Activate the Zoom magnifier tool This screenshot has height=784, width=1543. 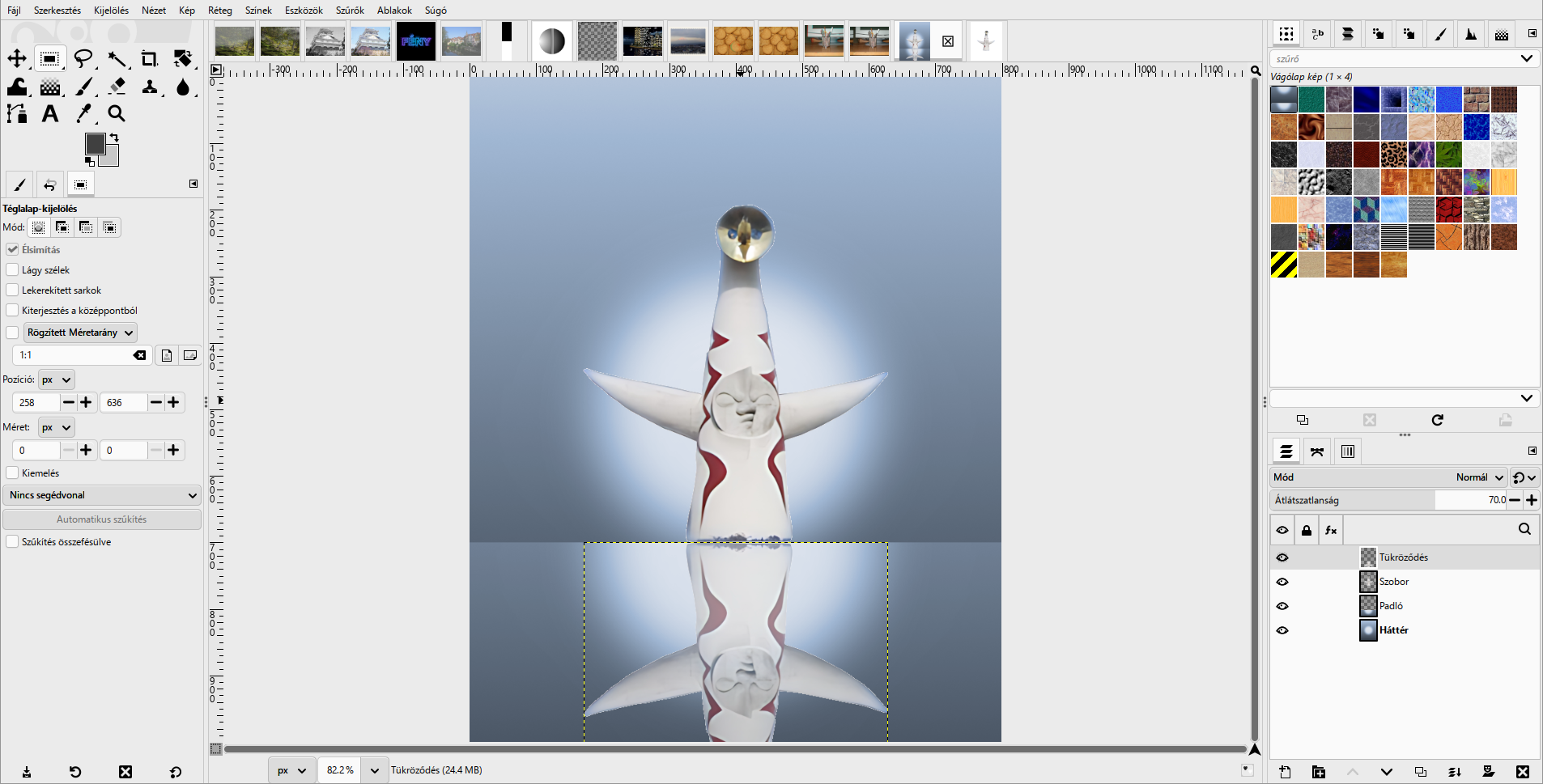click(x=117, y=114)
